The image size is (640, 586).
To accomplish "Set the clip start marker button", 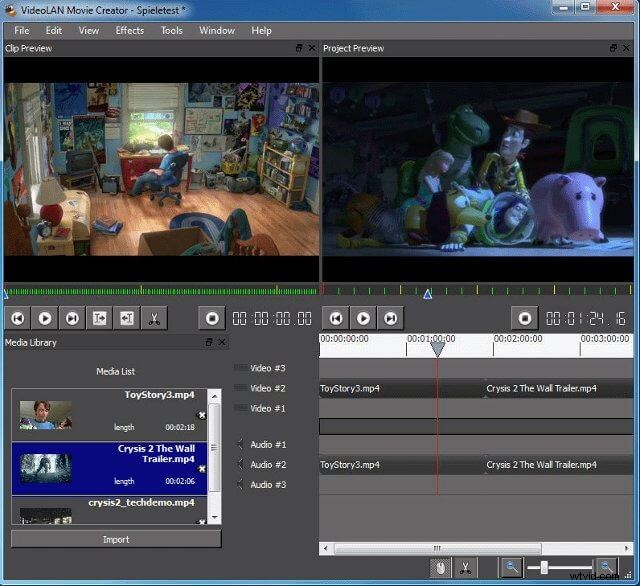I will point(100,318).
